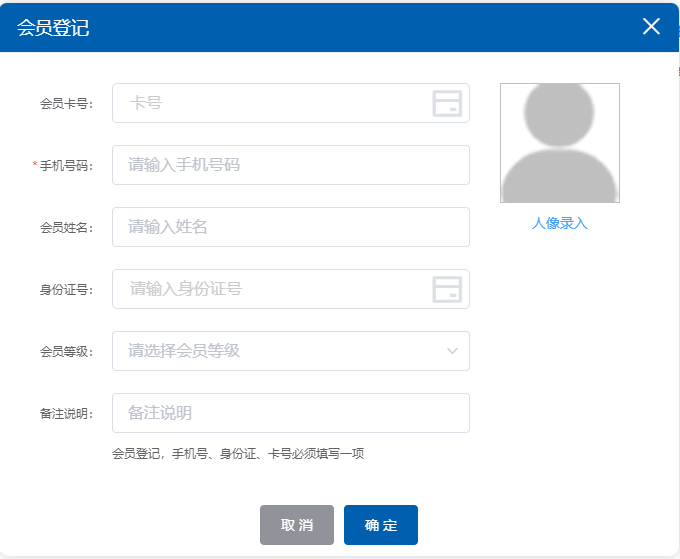Click the hint text below 备注说明 field
The height and width of the screenshot is (559, 680).
[x=238, y=454]
